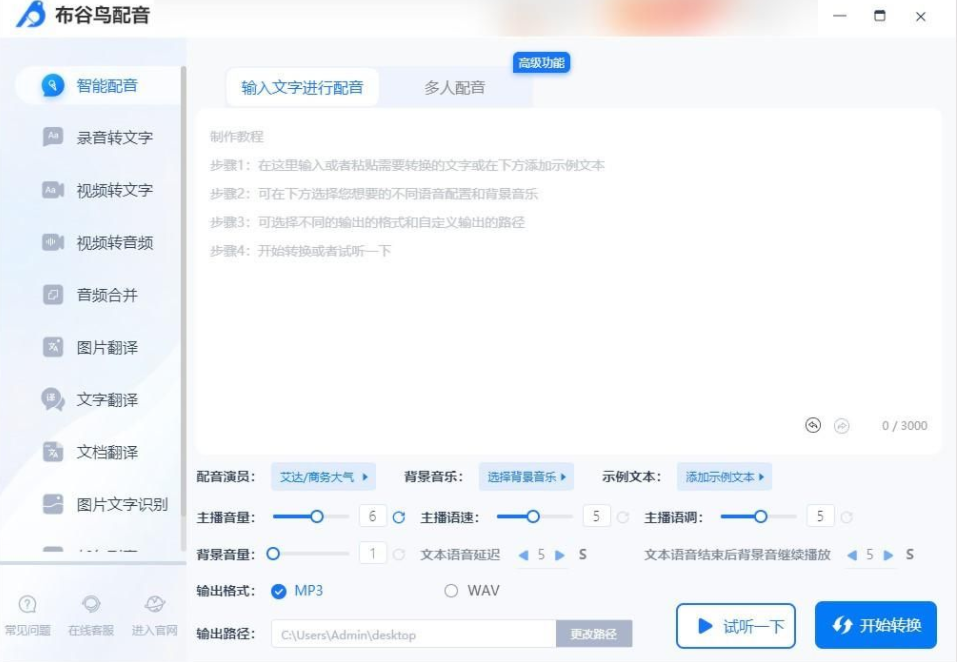
Task: Click the 主播语速 slider handle
Action: (533, 517)
